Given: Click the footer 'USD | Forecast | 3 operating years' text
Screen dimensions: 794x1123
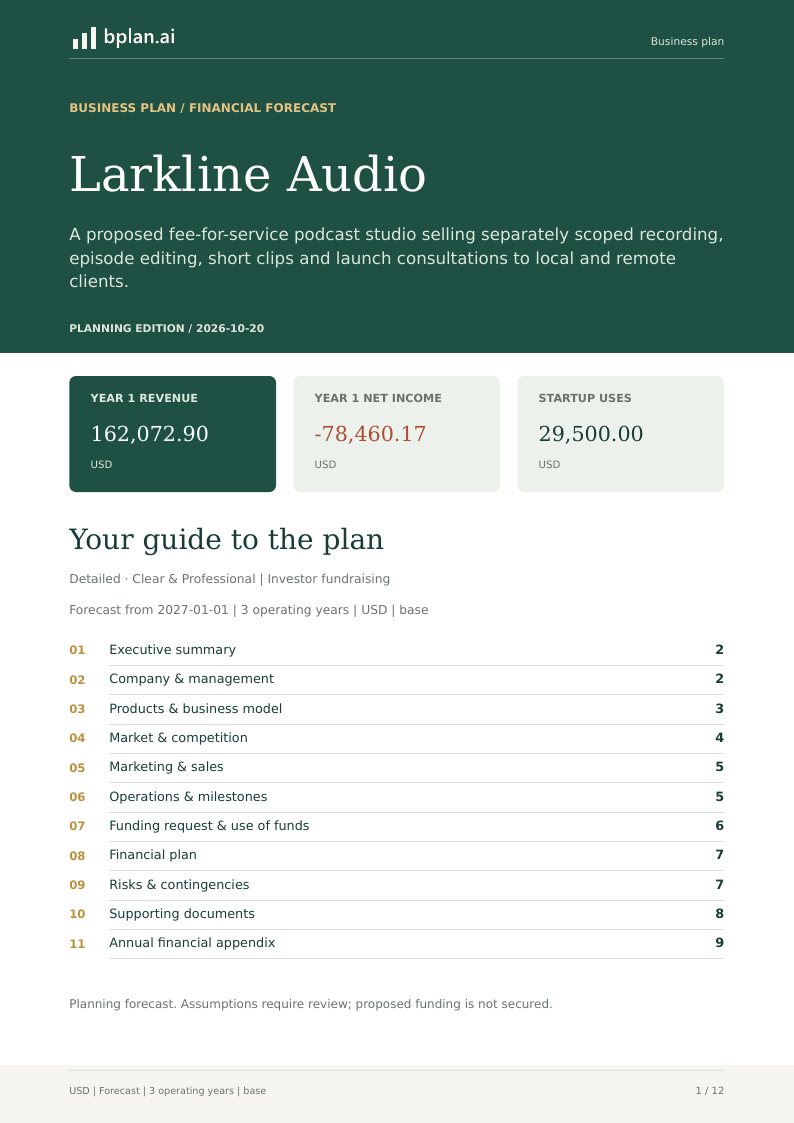Looking at the screenshot, I should tap(168, 1091).
